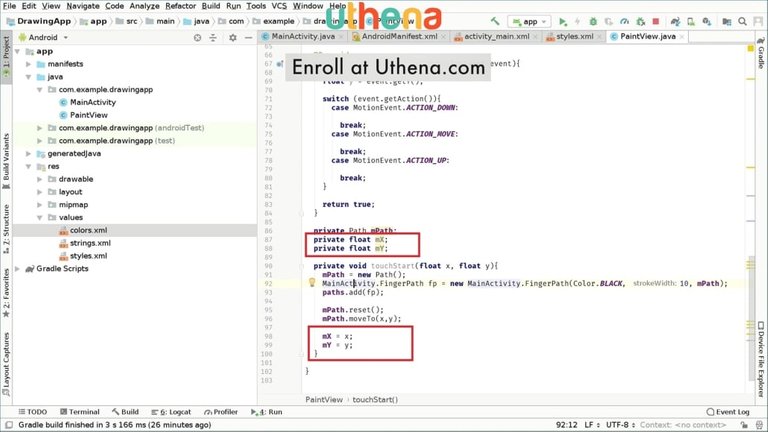Screen dimensions: 768x432
Task: Toggle the Favorites side panel
Action: 6,292
